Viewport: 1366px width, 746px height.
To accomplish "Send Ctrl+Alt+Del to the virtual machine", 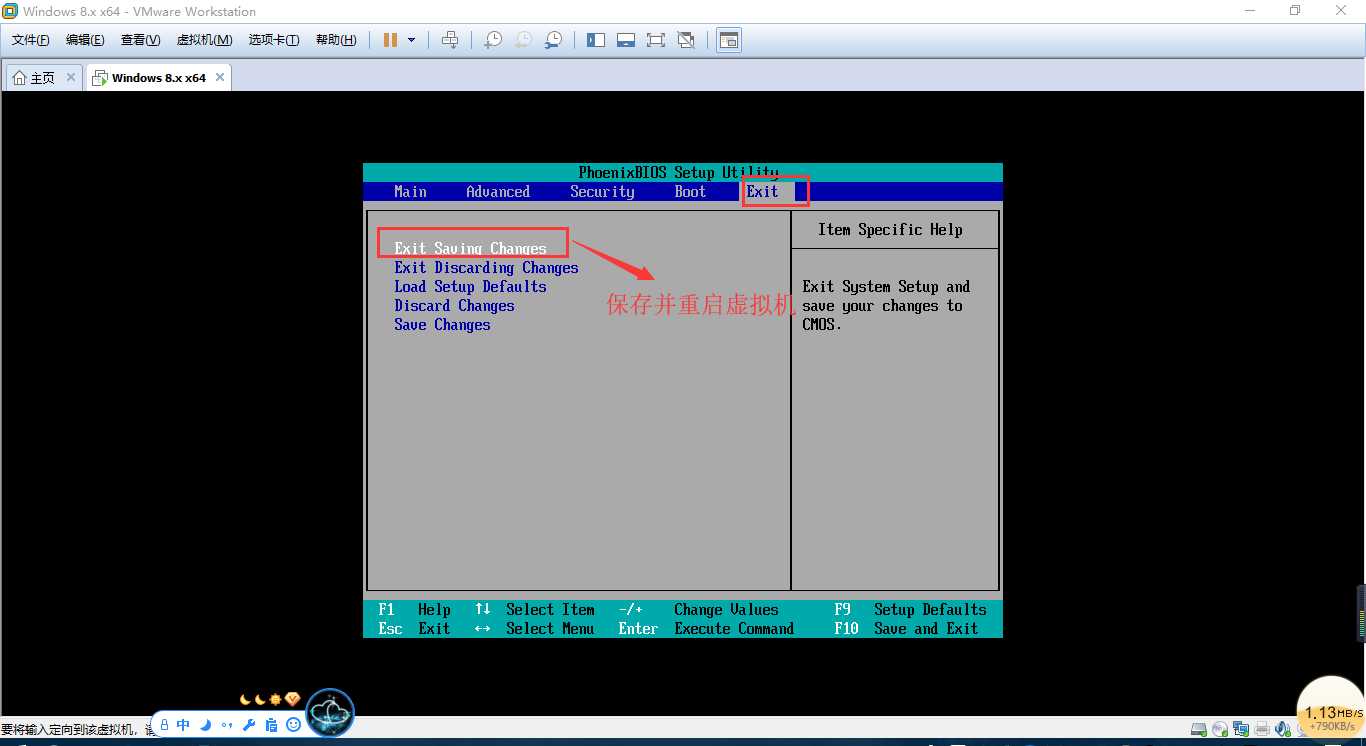I will 450,40.
